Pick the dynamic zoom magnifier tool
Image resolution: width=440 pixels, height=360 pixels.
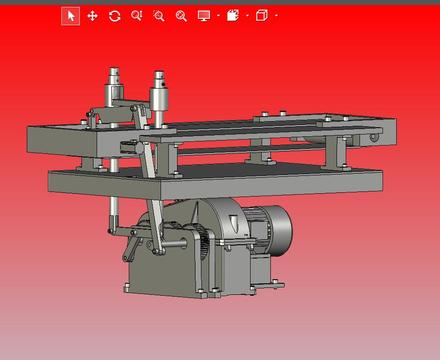click(x=137, y=16)
